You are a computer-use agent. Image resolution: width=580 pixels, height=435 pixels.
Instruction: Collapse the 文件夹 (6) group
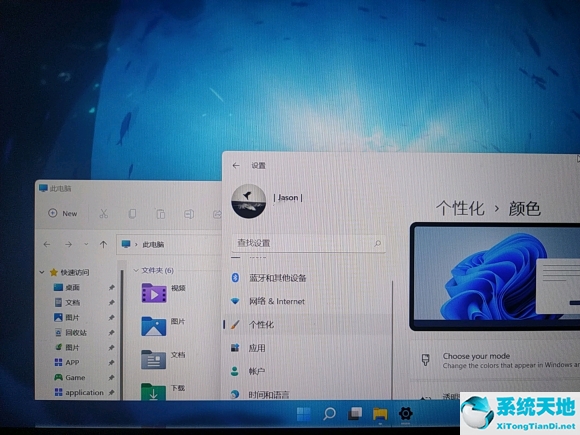[135, 270]
